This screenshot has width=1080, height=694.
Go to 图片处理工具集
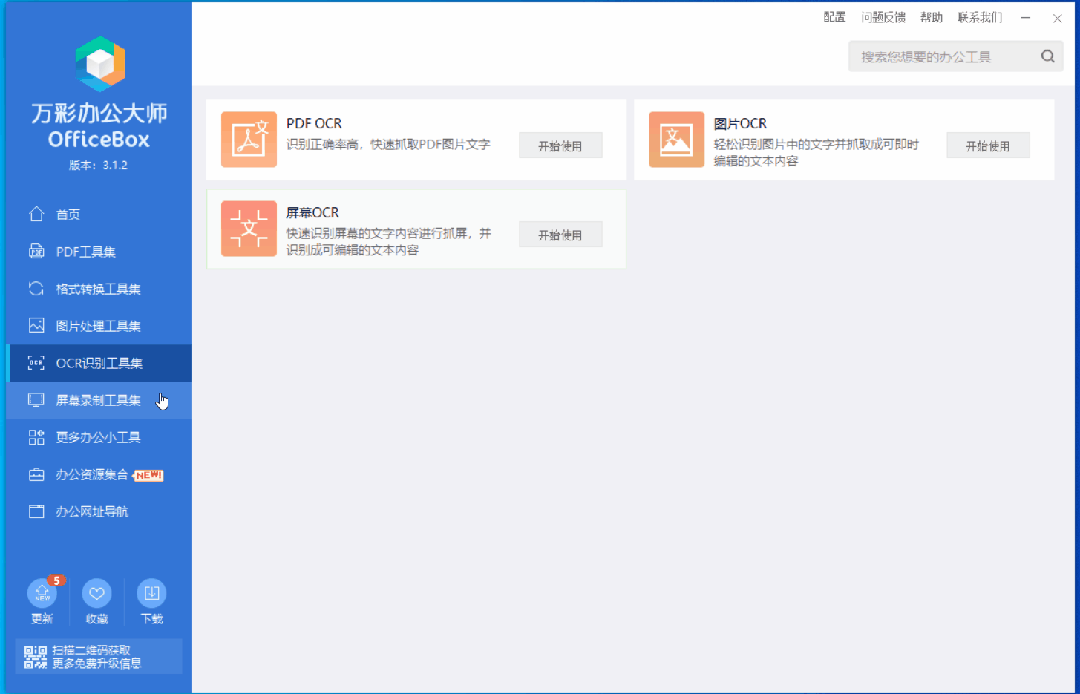click(99, 326)
